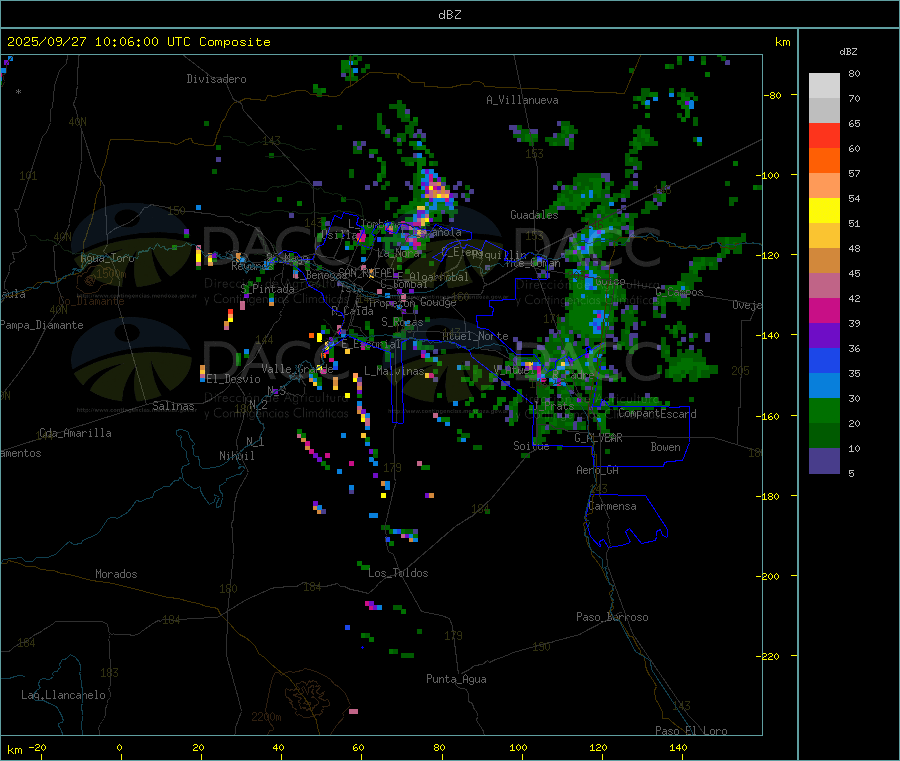Pick the magenta 39–42 dBZ legend color
900x761 pixels.
[824, 311]
